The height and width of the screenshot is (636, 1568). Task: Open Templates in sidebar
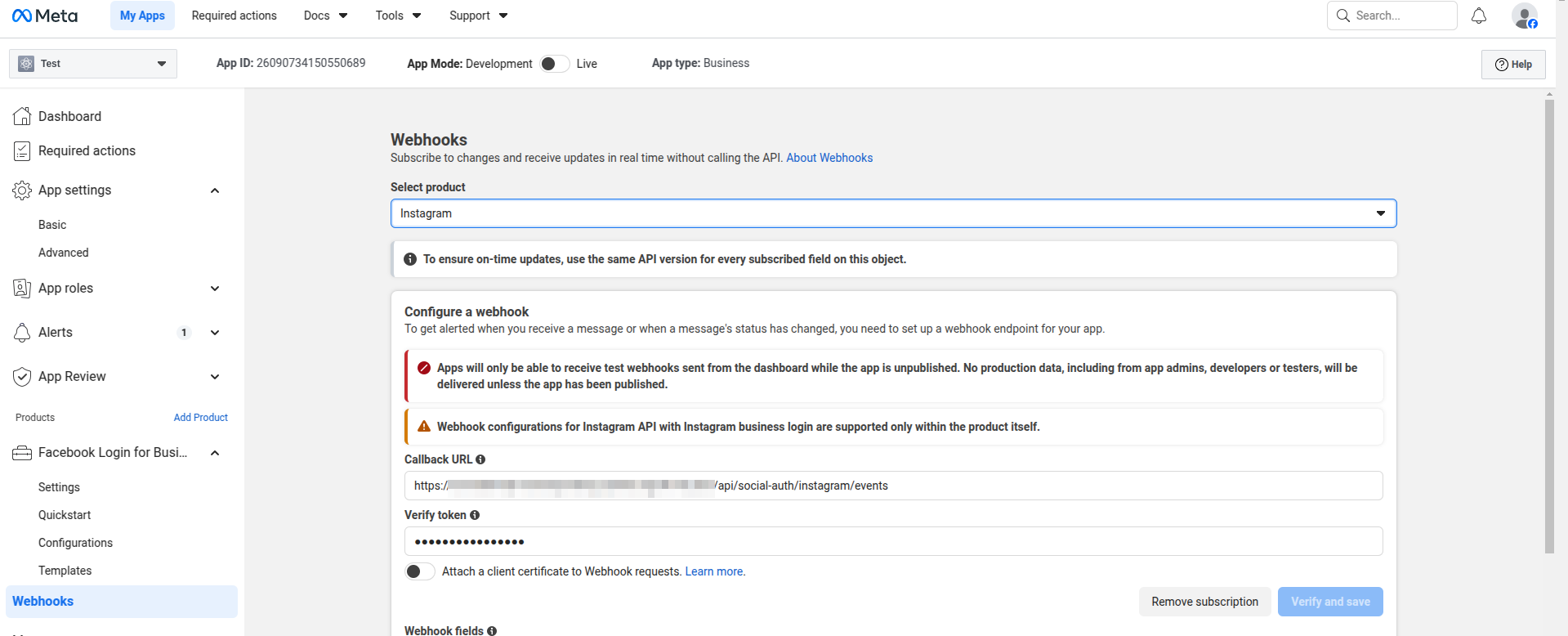65,571
